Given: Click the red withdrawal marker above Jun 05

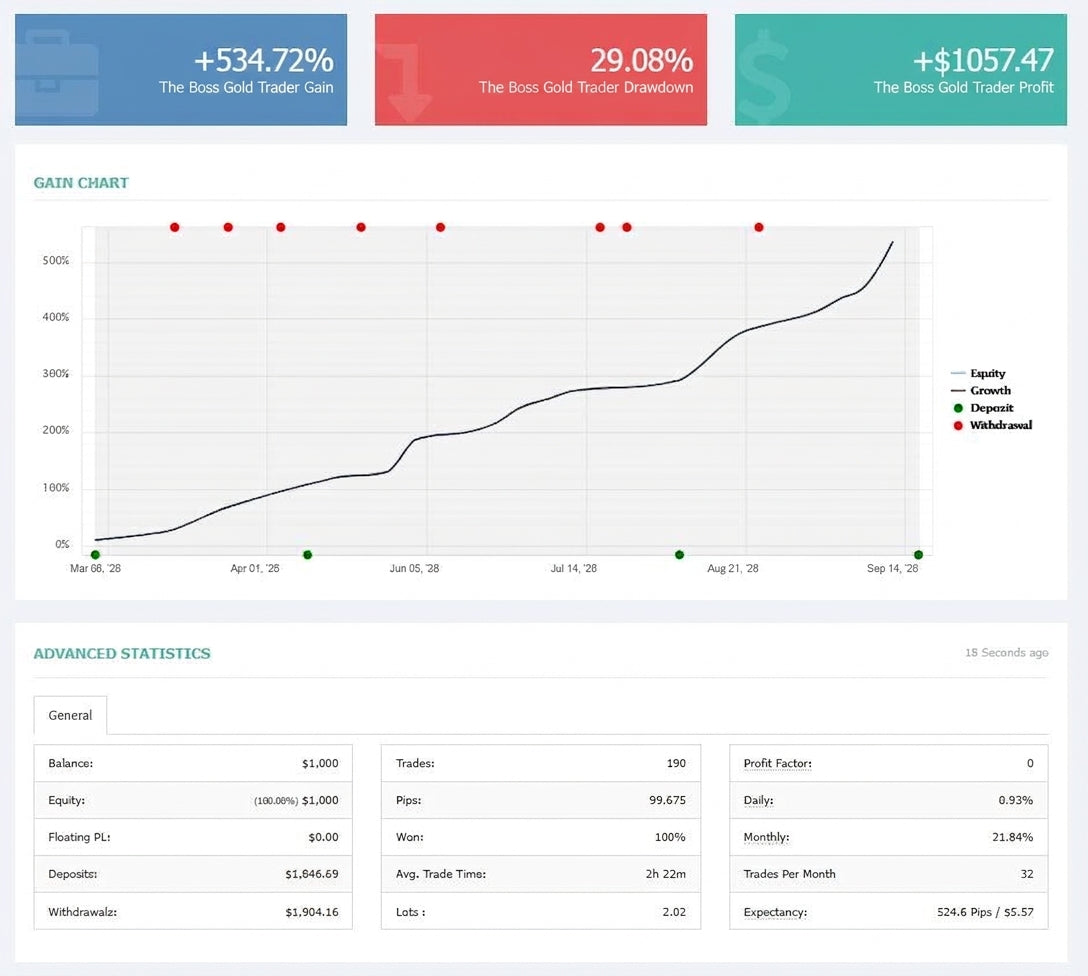Looking at the screenshot, I should pos(440,228).
